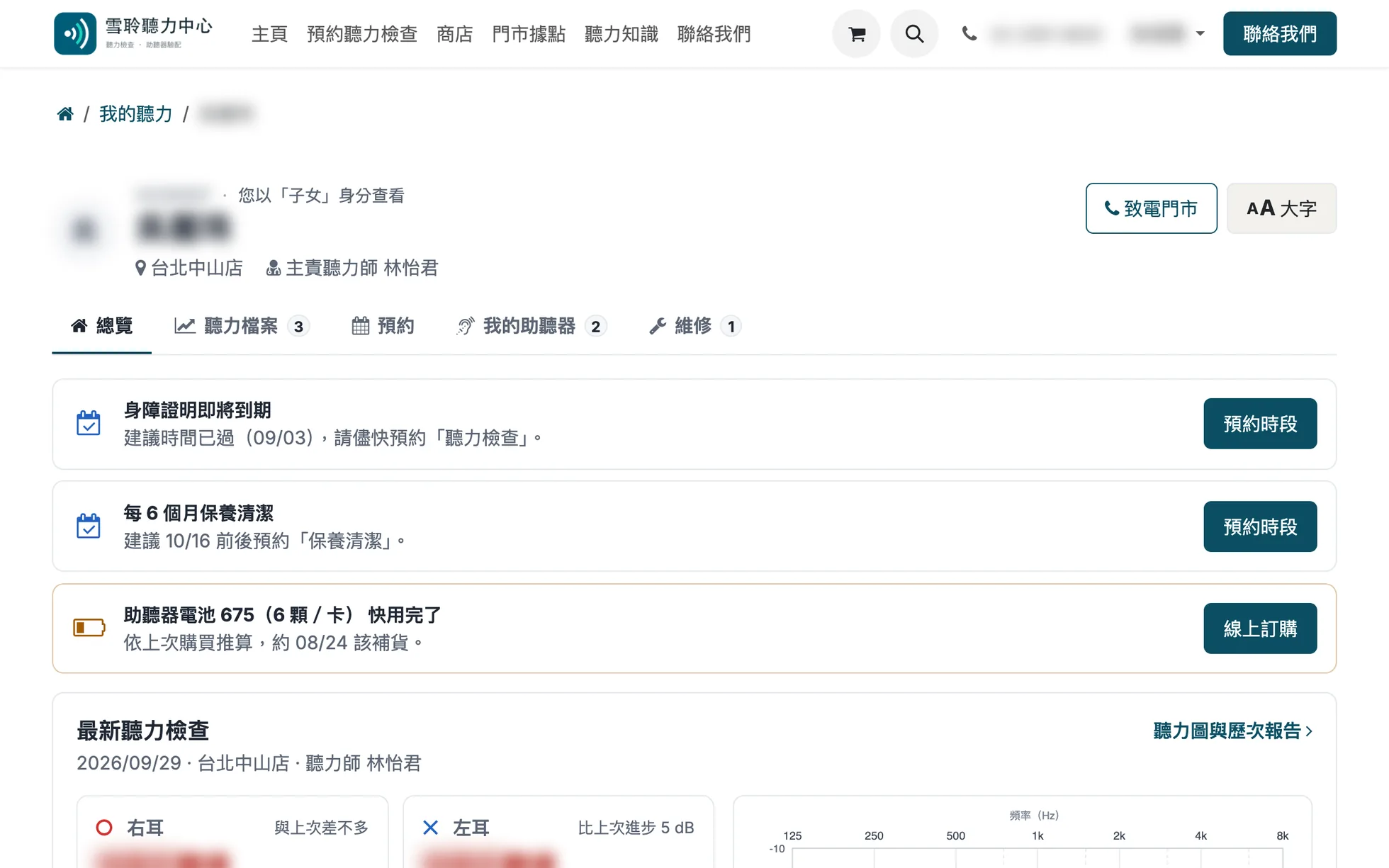Click the text 比上次進步 5 dB

[x=636, y=828]
